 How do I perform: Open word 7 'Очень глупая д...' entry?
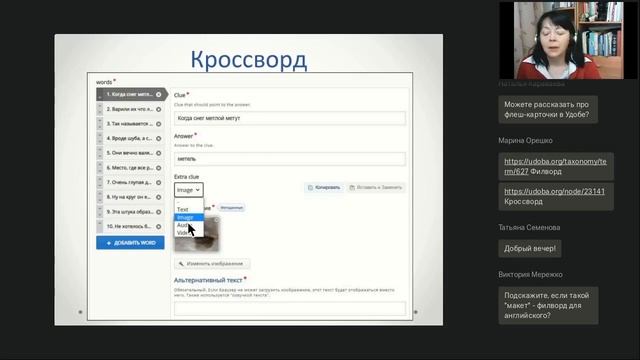pos(130,182)
